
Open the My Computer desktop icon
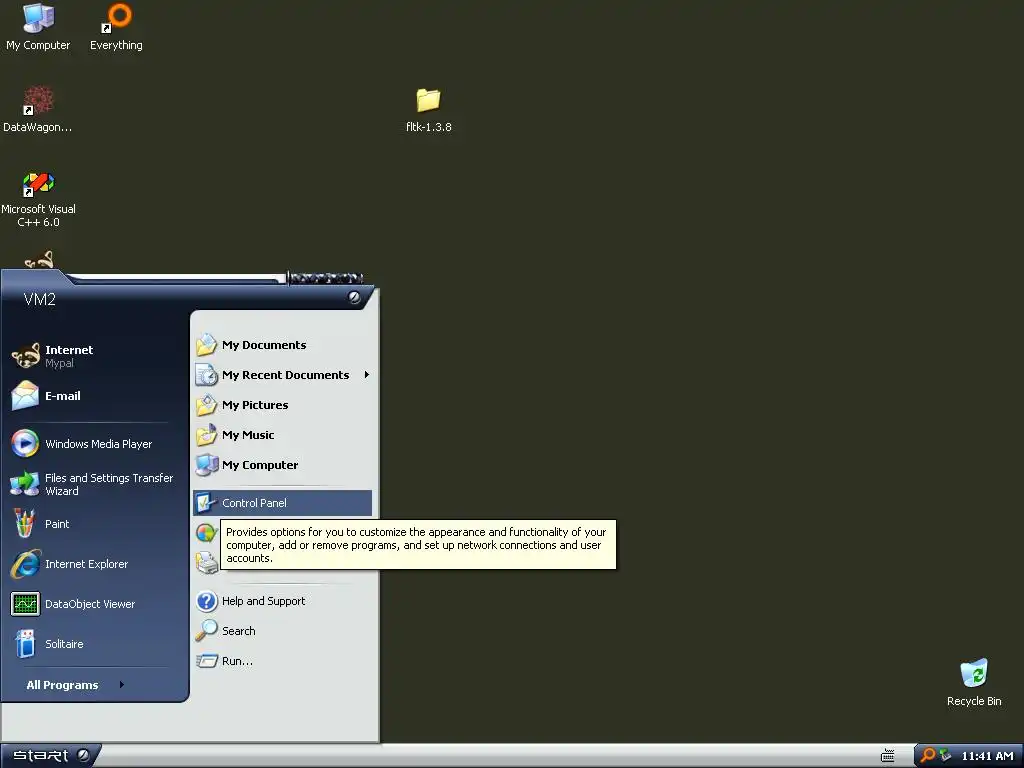38,27
